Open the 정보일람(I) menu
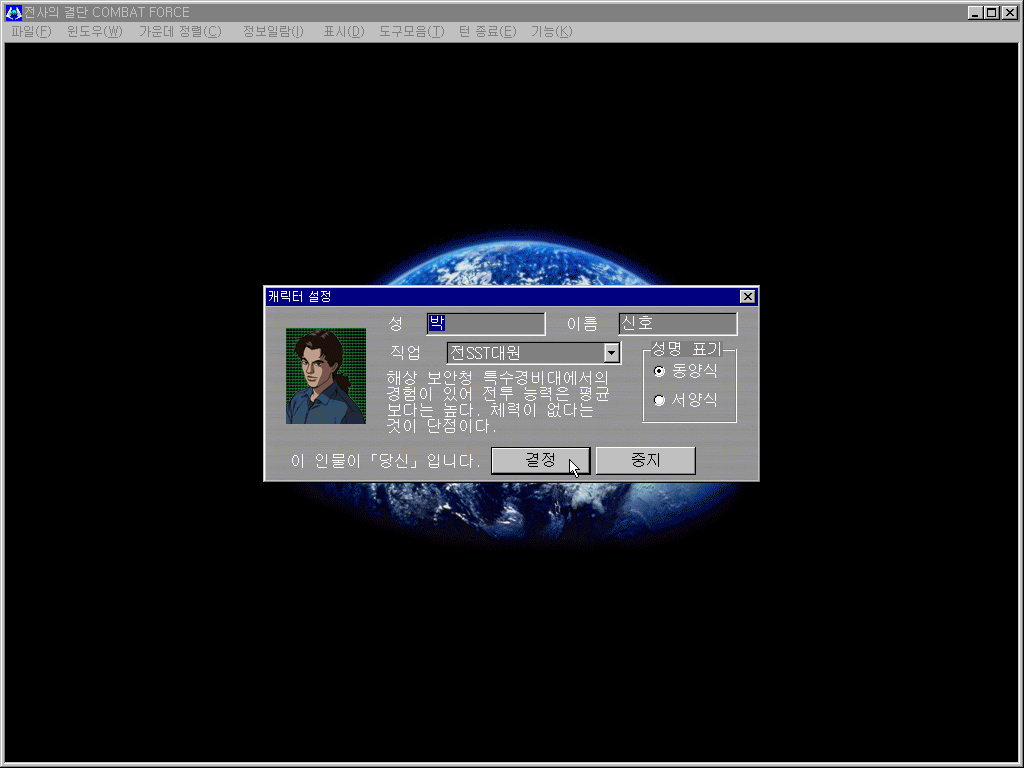The image size is (1024, 768). tap(273, 31)
